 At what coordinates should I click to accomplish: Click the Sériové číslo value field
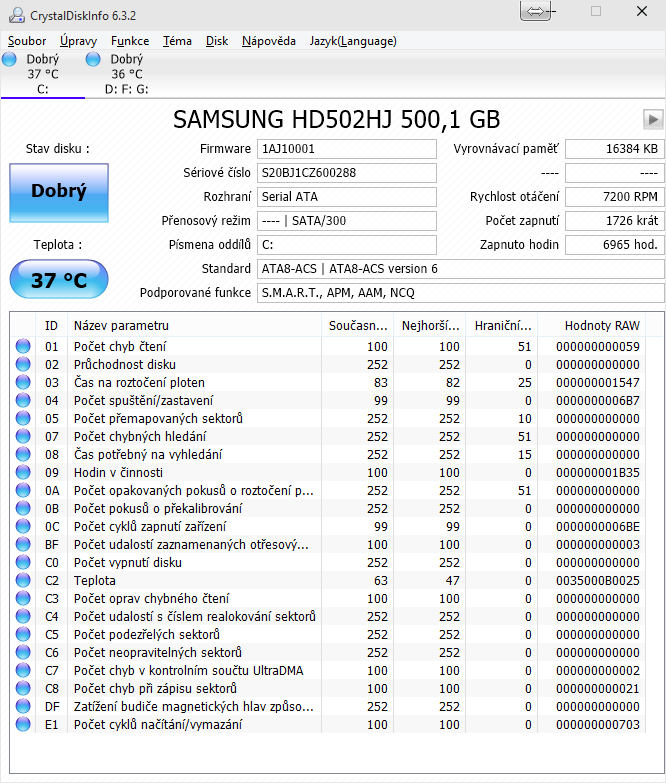pyautogui.click(x=346, y=172)
